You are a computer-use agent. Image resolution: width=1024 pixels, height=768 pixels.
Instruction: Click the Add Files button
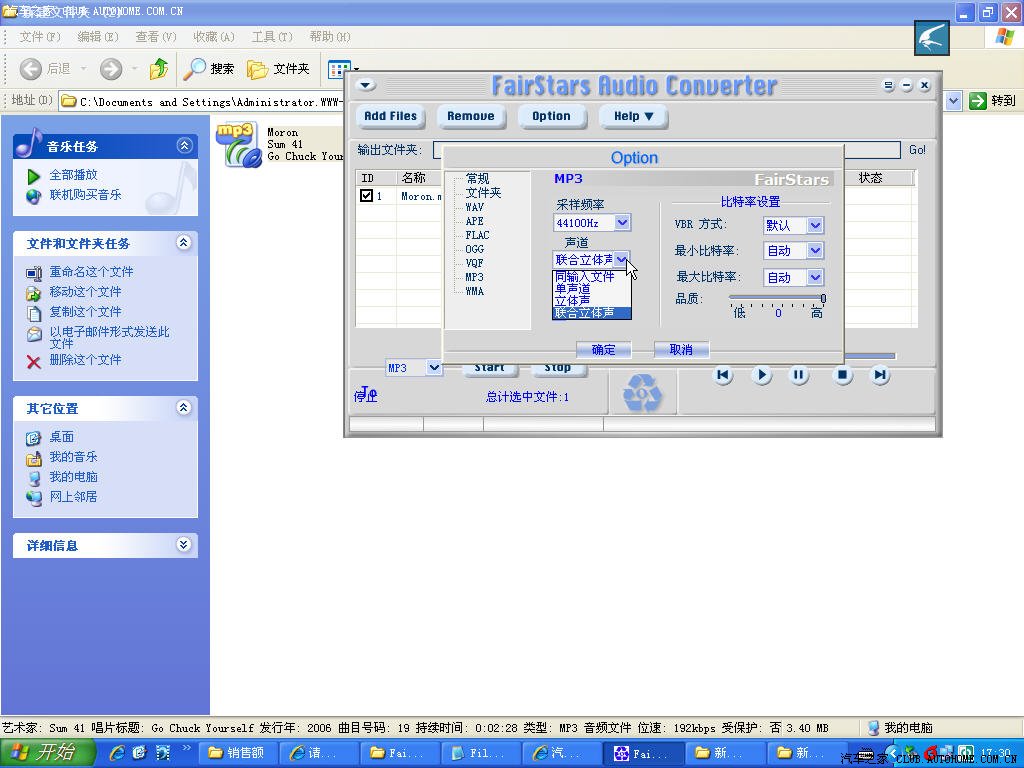click(x=390, y=116)
